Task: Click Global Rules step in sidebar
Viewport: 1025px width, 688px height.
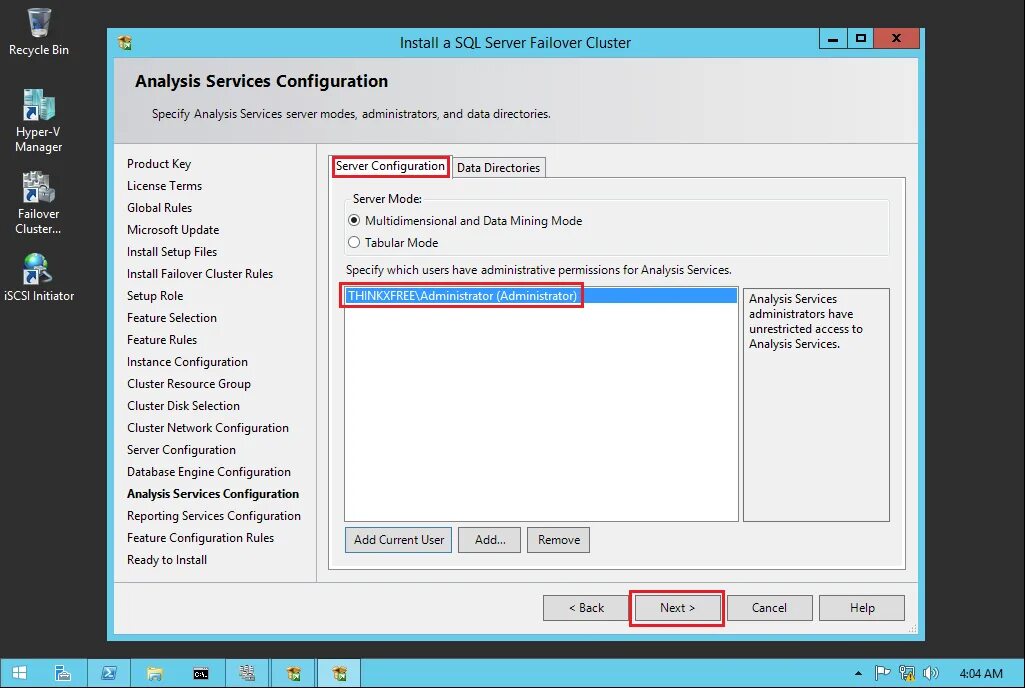Action: pos(160,207)
